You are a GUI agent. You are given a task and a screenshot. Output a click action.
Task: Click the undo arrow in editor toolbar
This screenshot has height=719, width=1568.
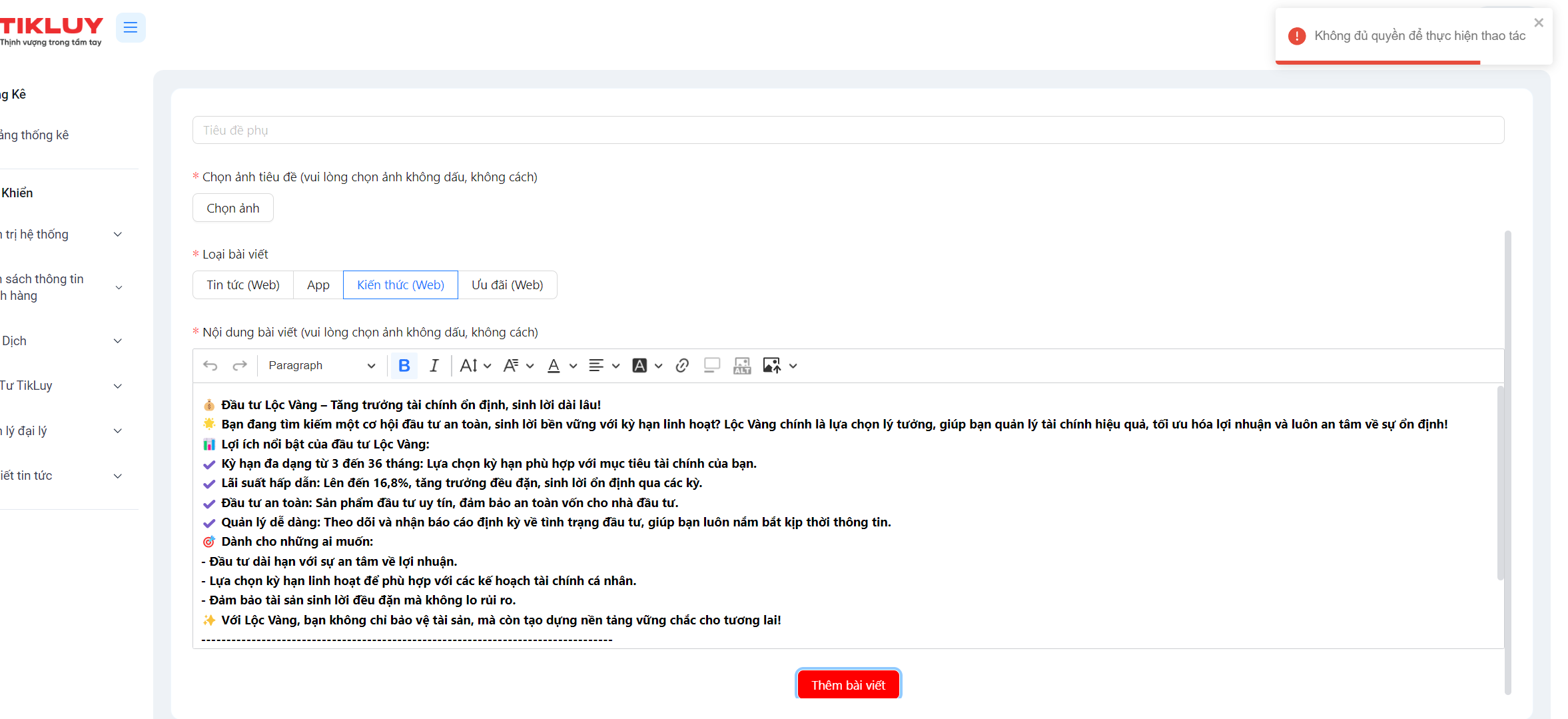coord(210,366)
